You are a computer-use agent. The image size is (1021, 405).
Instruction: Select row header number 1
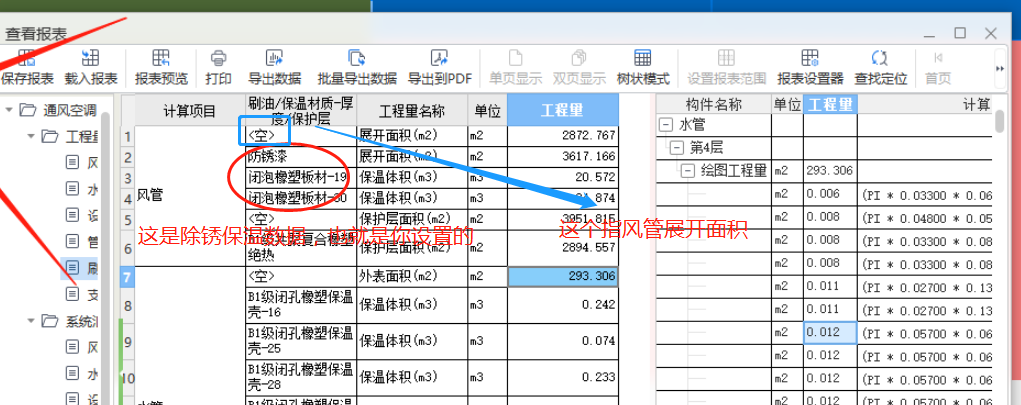coord(128,136)
